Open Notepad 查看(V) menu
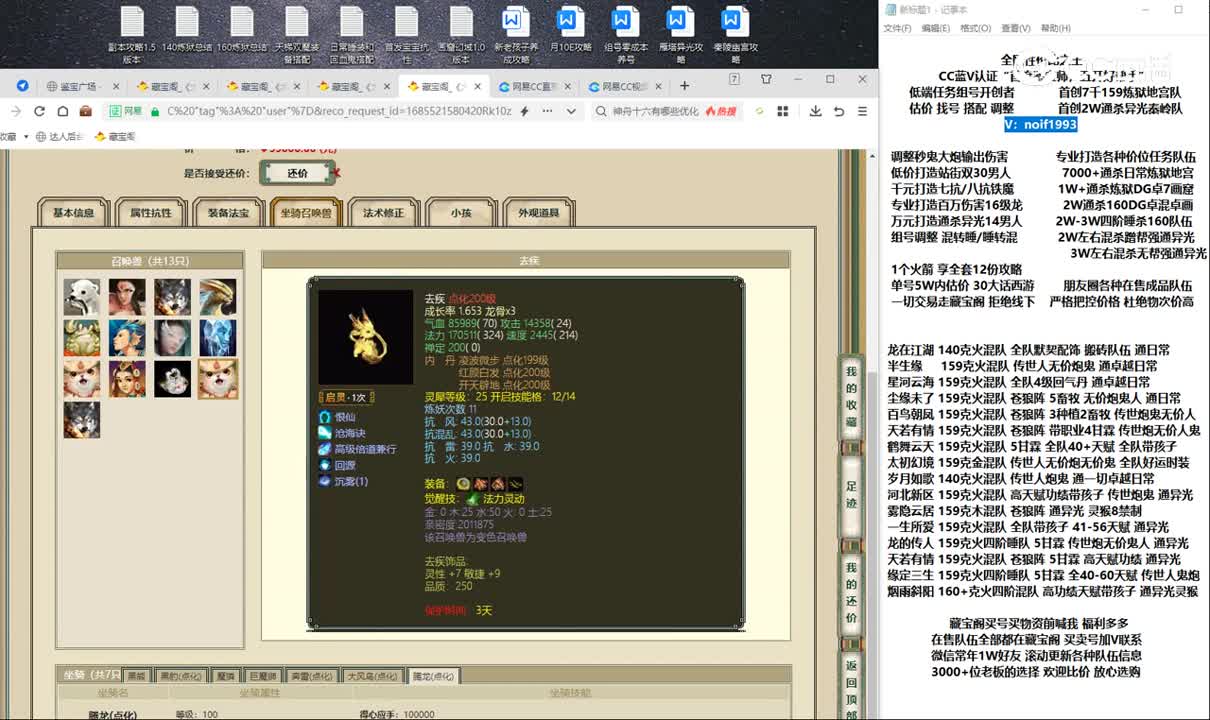Screen dimensions: 1210x720 1015,28
